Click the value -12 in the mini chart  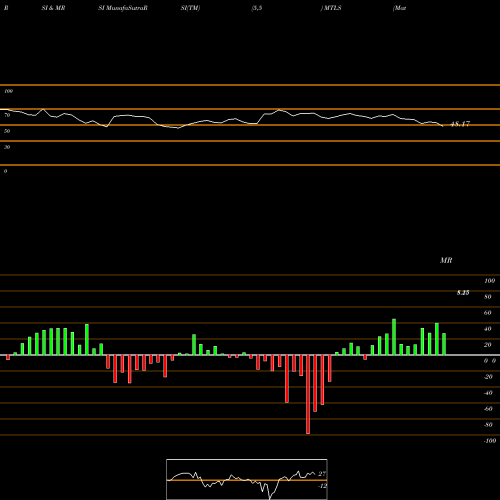(x=322, y=486)
